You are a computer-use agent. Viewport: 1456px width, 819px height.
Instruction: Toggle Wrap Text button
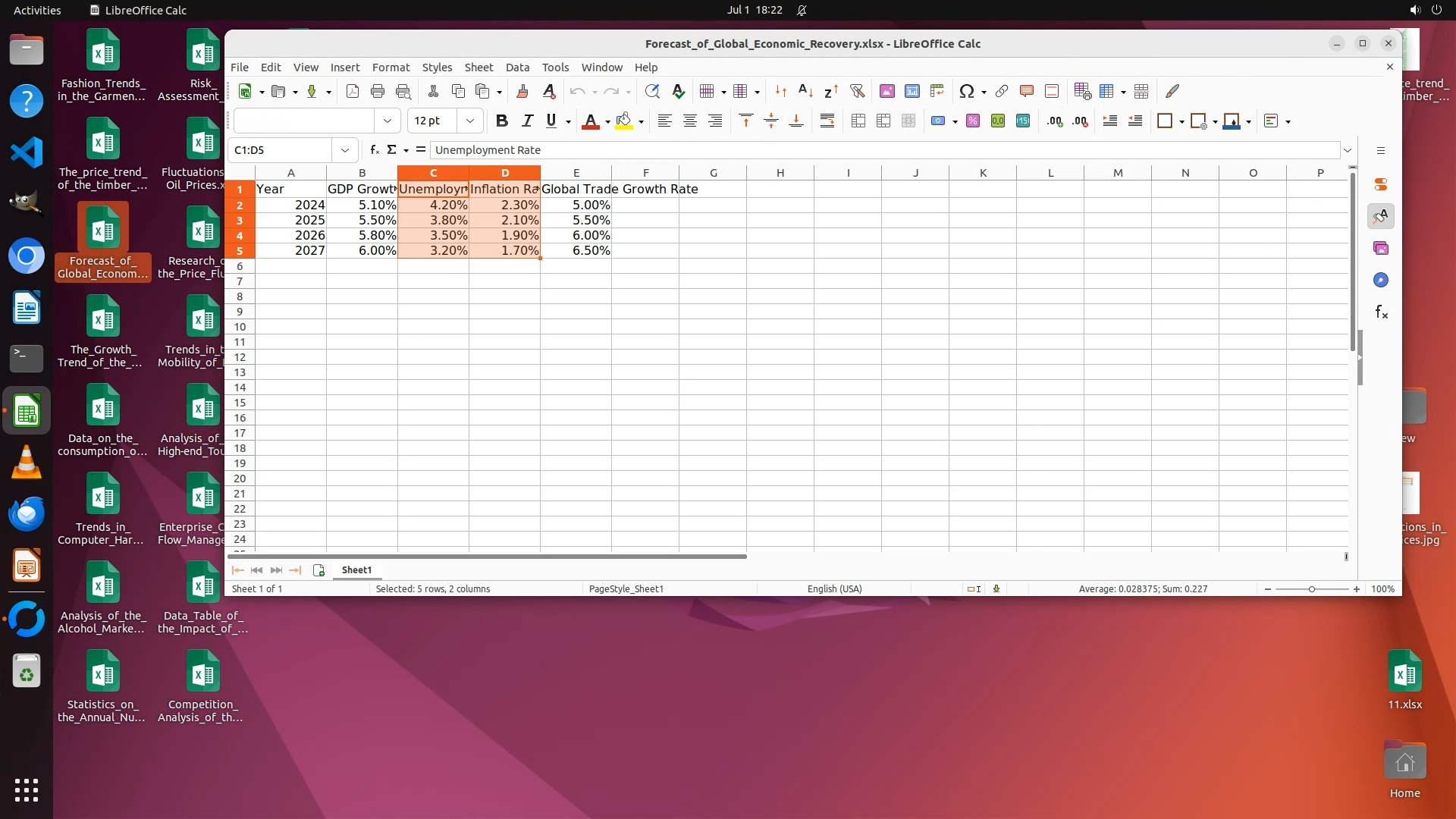click(x=827, y=121)
